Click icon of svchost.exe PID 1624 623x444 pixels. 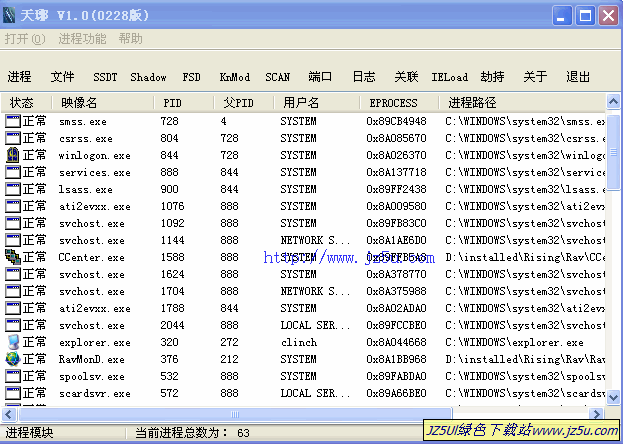[13, 274]
